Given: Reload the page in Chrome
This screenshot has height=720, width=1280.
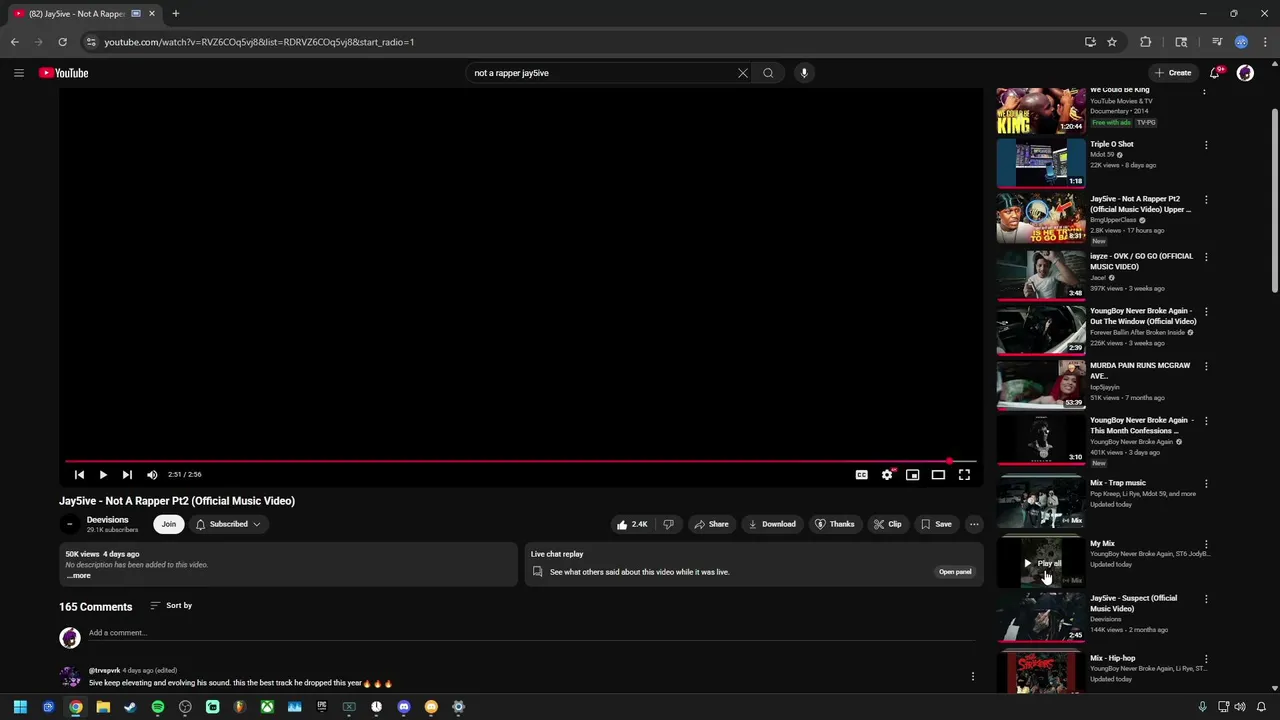Looking at the screenshot, I should coord(62,42).
